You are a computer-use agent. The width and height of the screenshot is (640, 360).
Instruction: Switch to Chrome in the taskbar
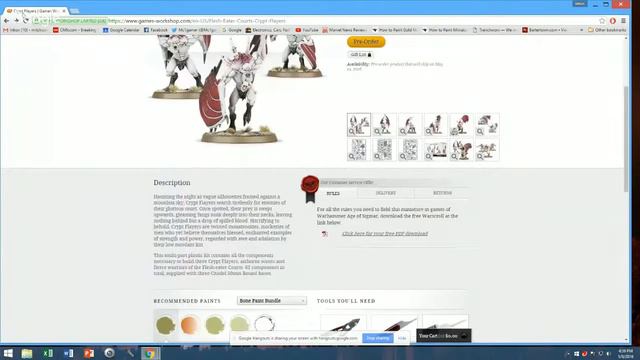point(150,353)
